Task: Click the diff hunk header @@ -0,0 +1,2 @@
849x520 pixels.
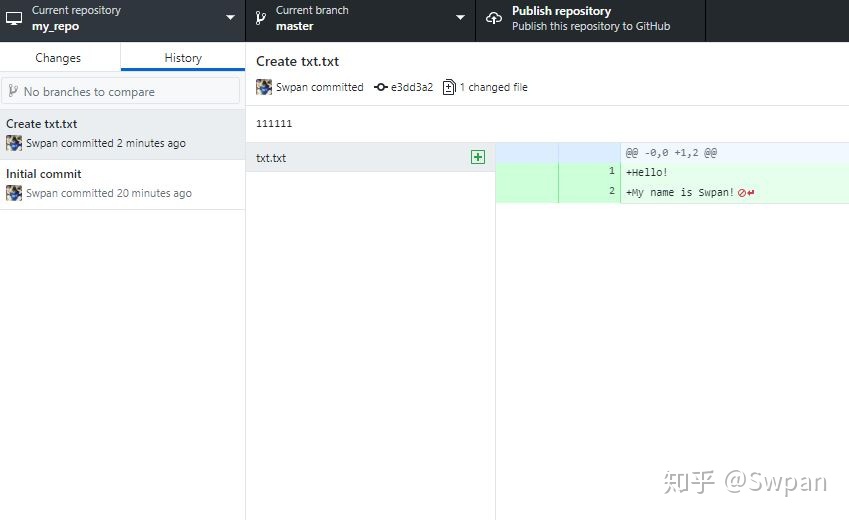Action: [x=671, y=153]
